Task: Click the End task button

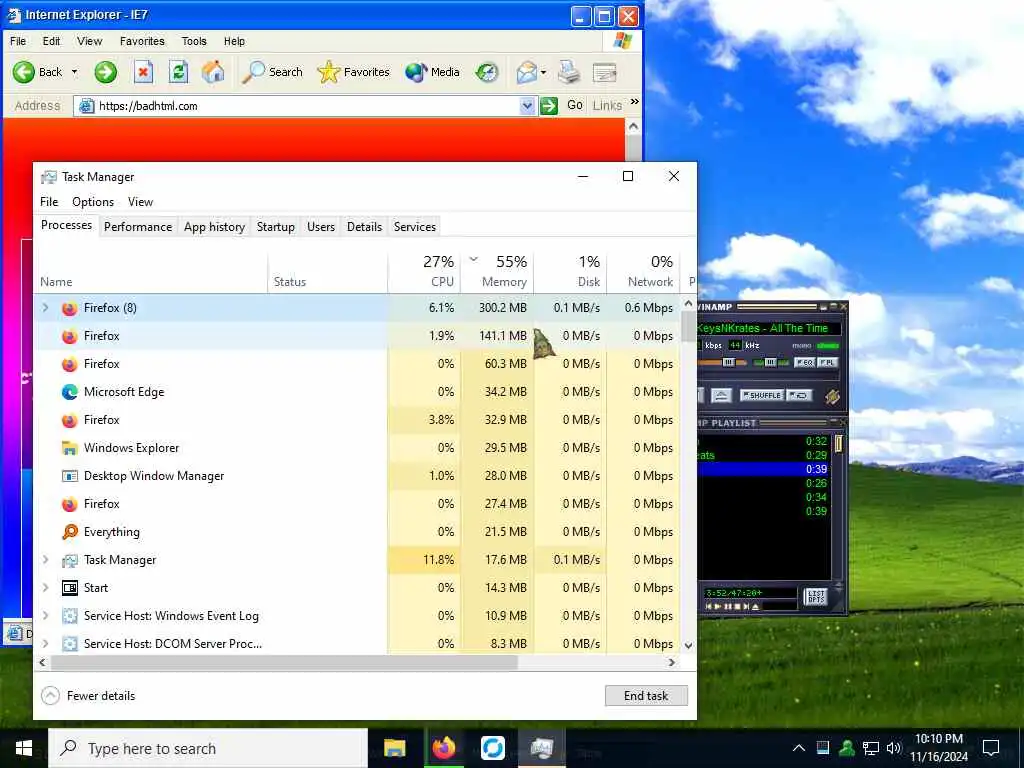Action: pyautogui.click(x=646, y=696)
